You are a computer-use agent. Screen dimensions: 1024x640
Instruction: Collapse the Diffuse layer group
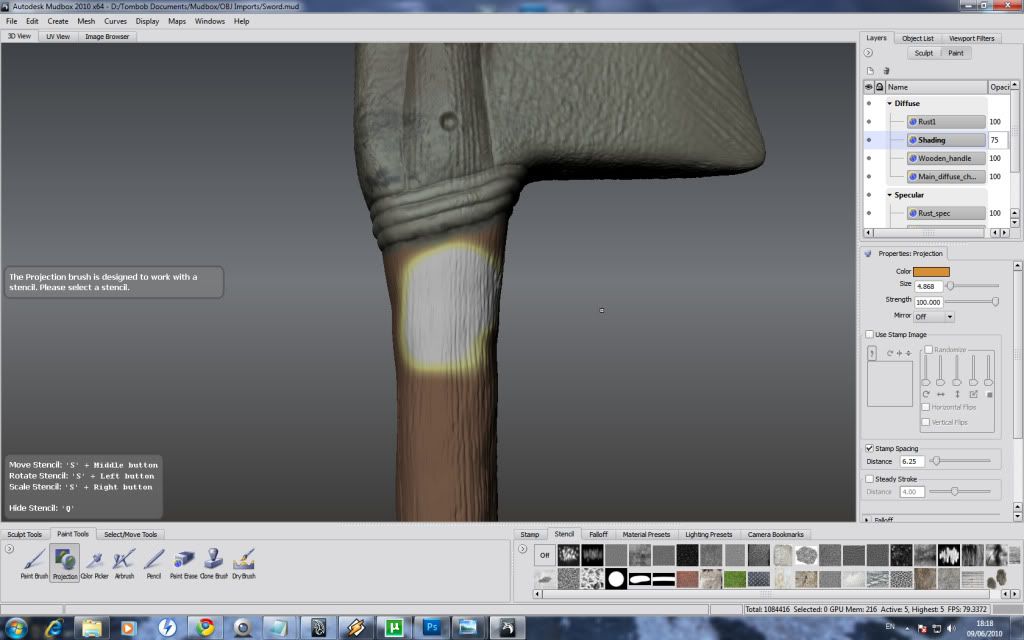pos(889,103)
